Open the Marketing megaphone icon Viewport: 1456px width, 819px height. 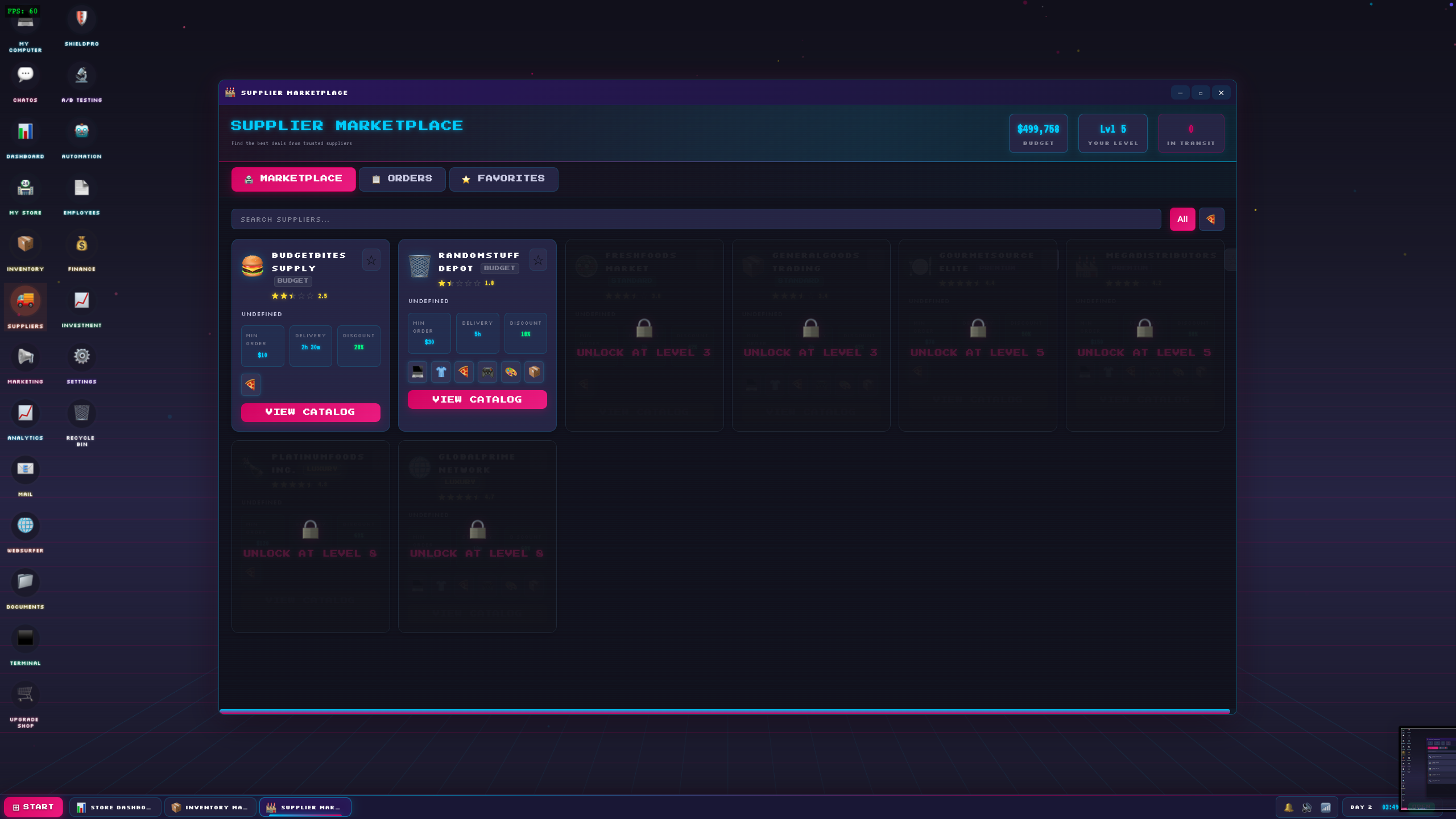(x=25, y=357)
